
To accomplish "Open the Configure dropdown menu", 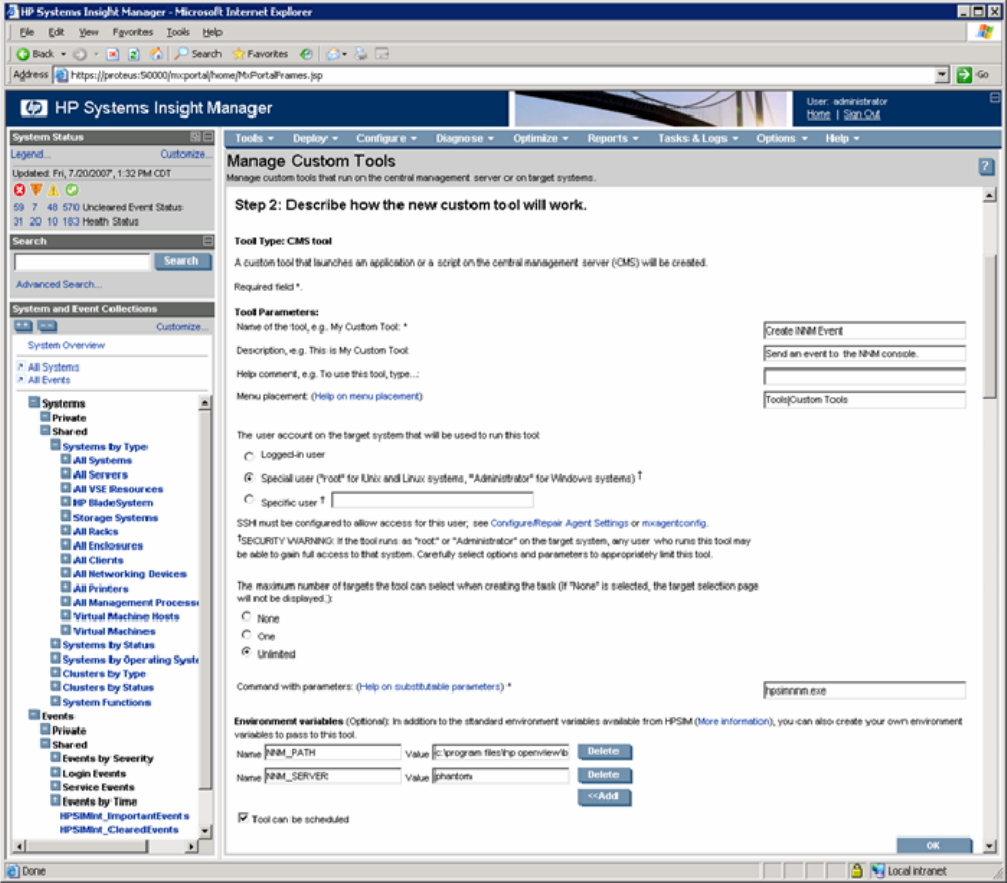I will point(387,138).
